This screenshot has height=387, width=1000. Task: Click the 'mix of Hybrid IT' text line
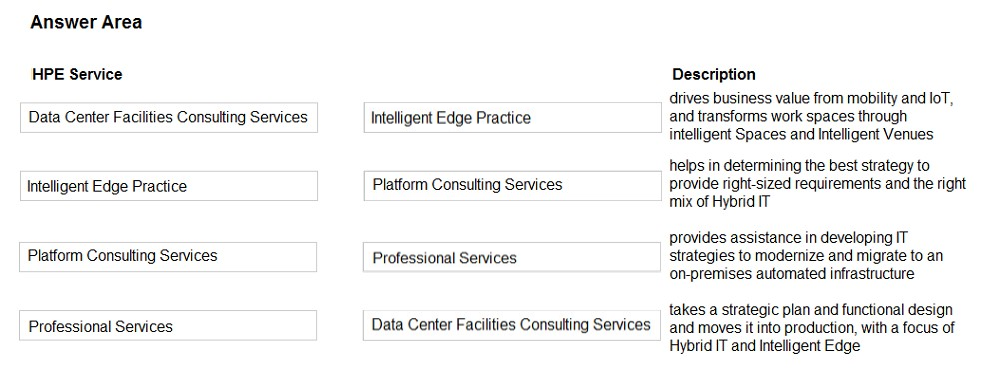point(719,201)
